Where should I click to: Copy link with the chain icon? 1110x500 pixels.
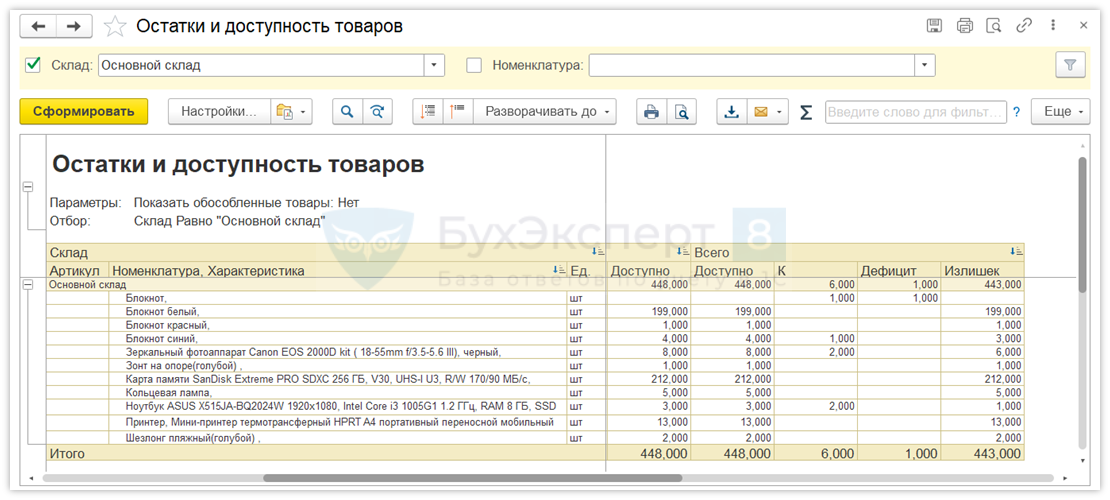(x=1024, y=26)
